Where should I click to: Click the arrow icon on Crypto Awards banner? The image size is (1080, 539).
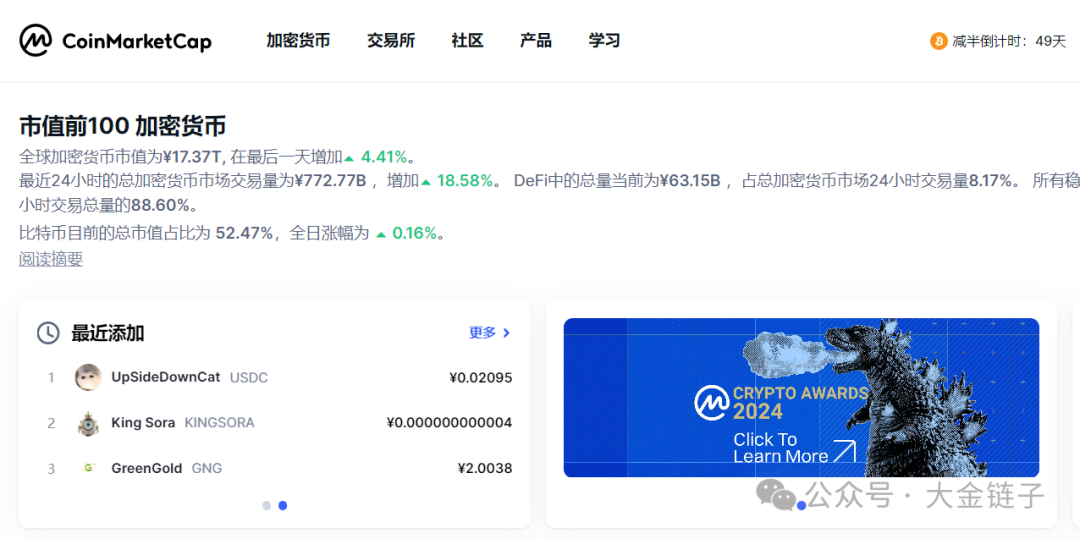844,450
